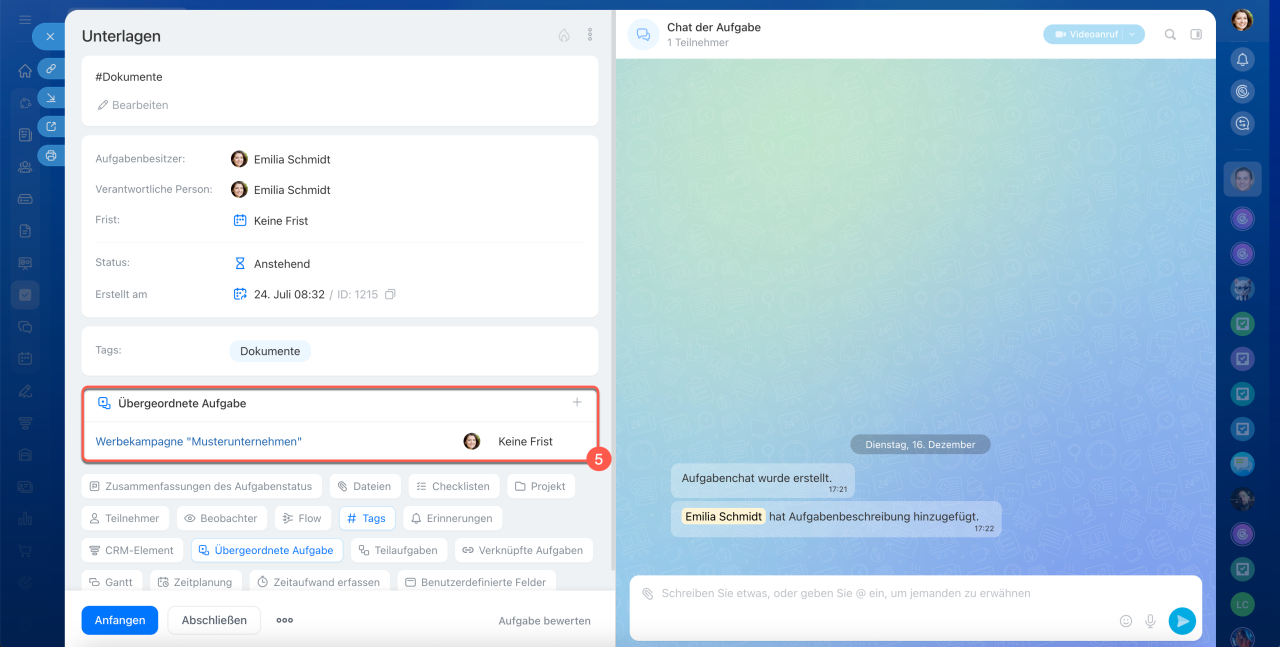Add parent task with plus icon
The width and height of the screenshot is (1280, 647).
pyautogui.click(x=577, y=402)
